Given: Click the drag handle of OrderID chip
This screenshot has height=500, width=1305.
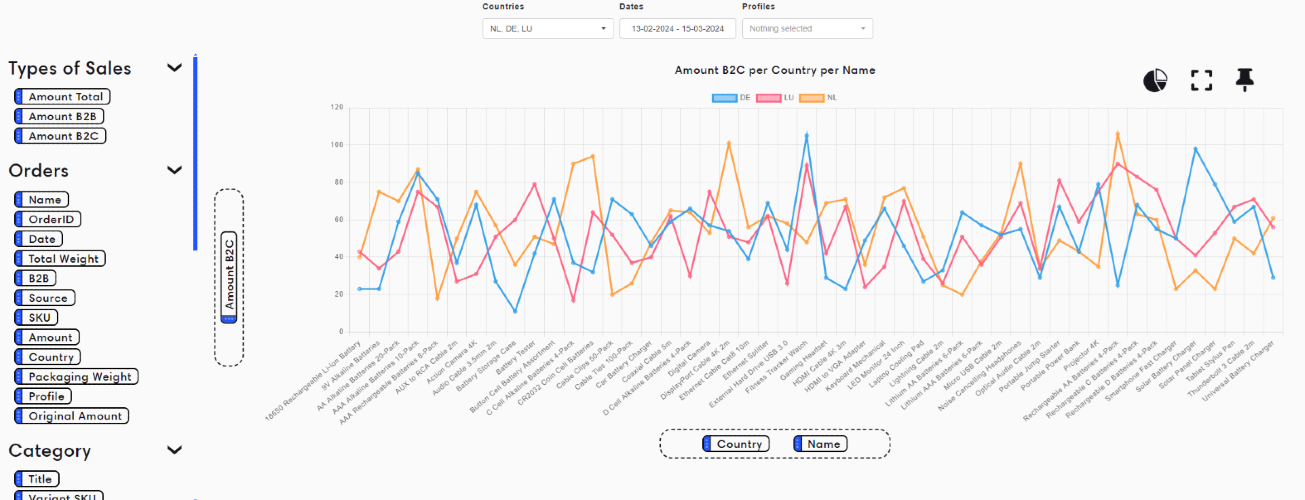Looking at the screenshot, I should point(19,219).
